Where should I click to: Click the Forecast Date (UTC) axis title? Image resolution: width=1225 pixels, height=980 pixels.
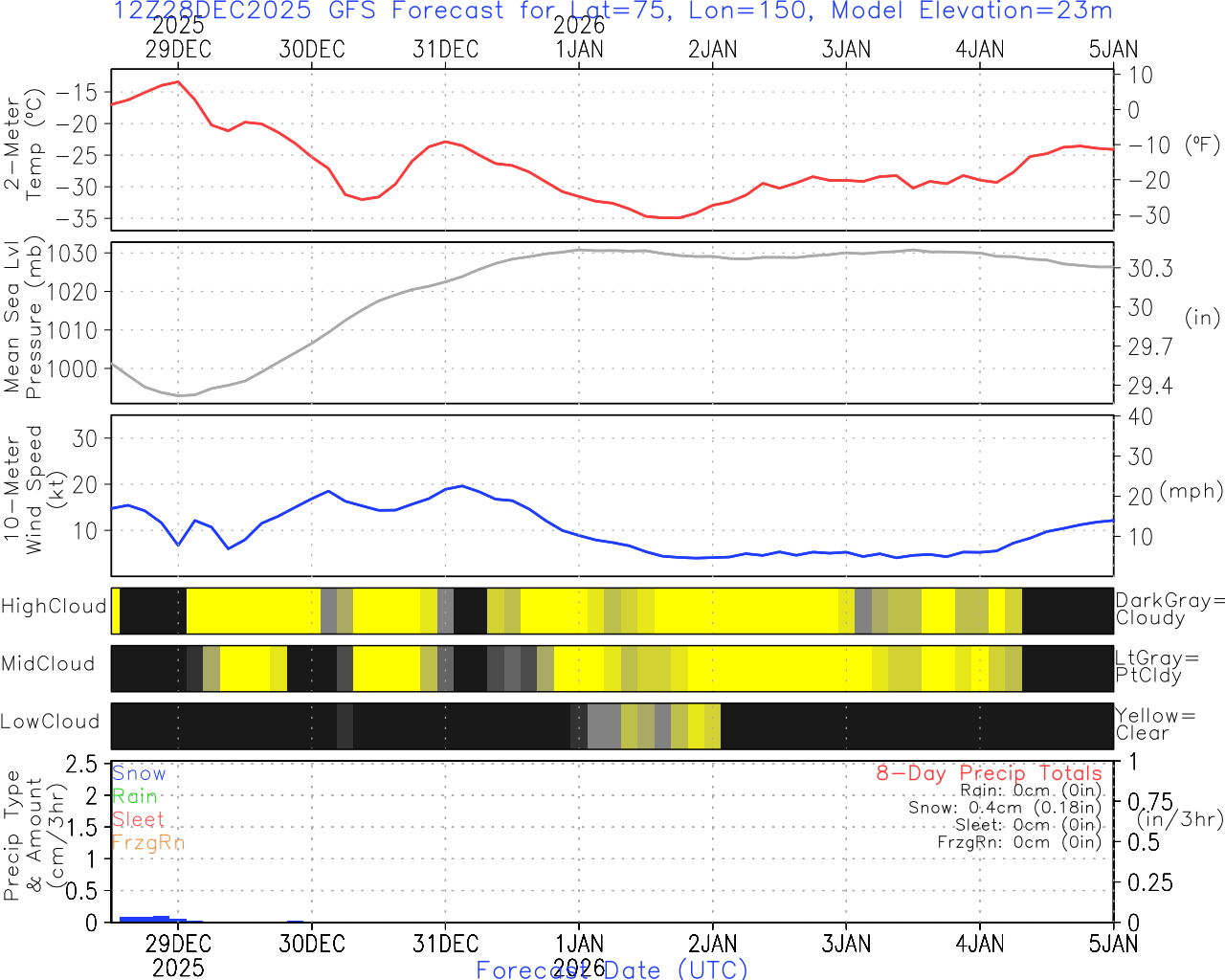[x=612, y=969]
